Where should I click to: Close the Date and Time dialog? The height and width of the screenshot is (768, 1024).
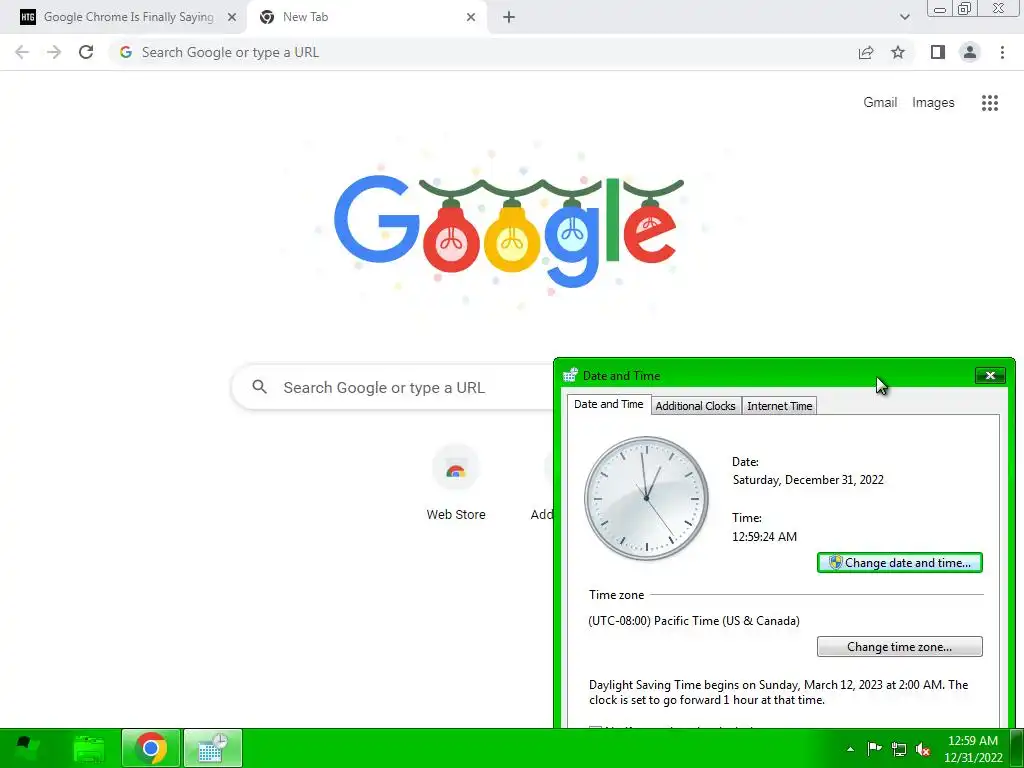point(990,376)
